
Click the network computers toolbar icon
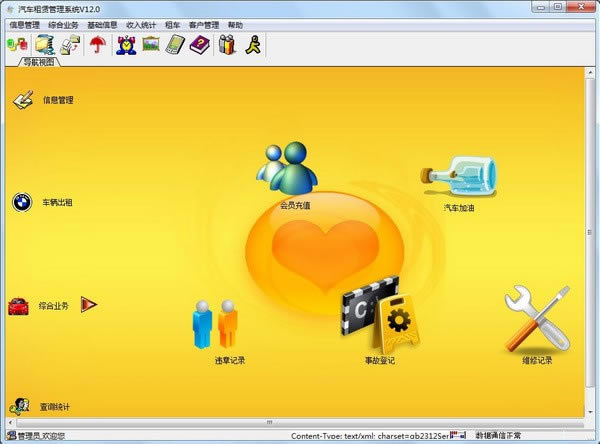pos(18,44)
